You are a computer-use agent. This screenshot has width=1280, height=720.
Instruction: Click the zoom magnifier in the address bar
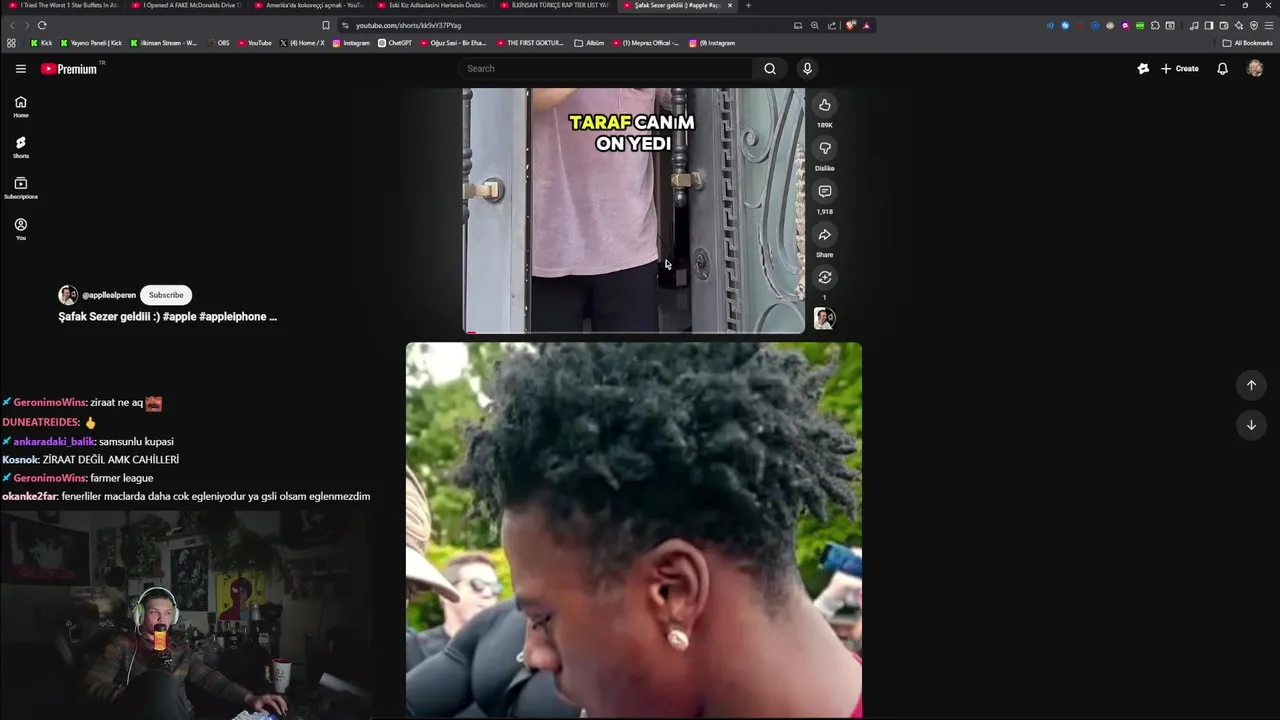(x=814, y=25)
